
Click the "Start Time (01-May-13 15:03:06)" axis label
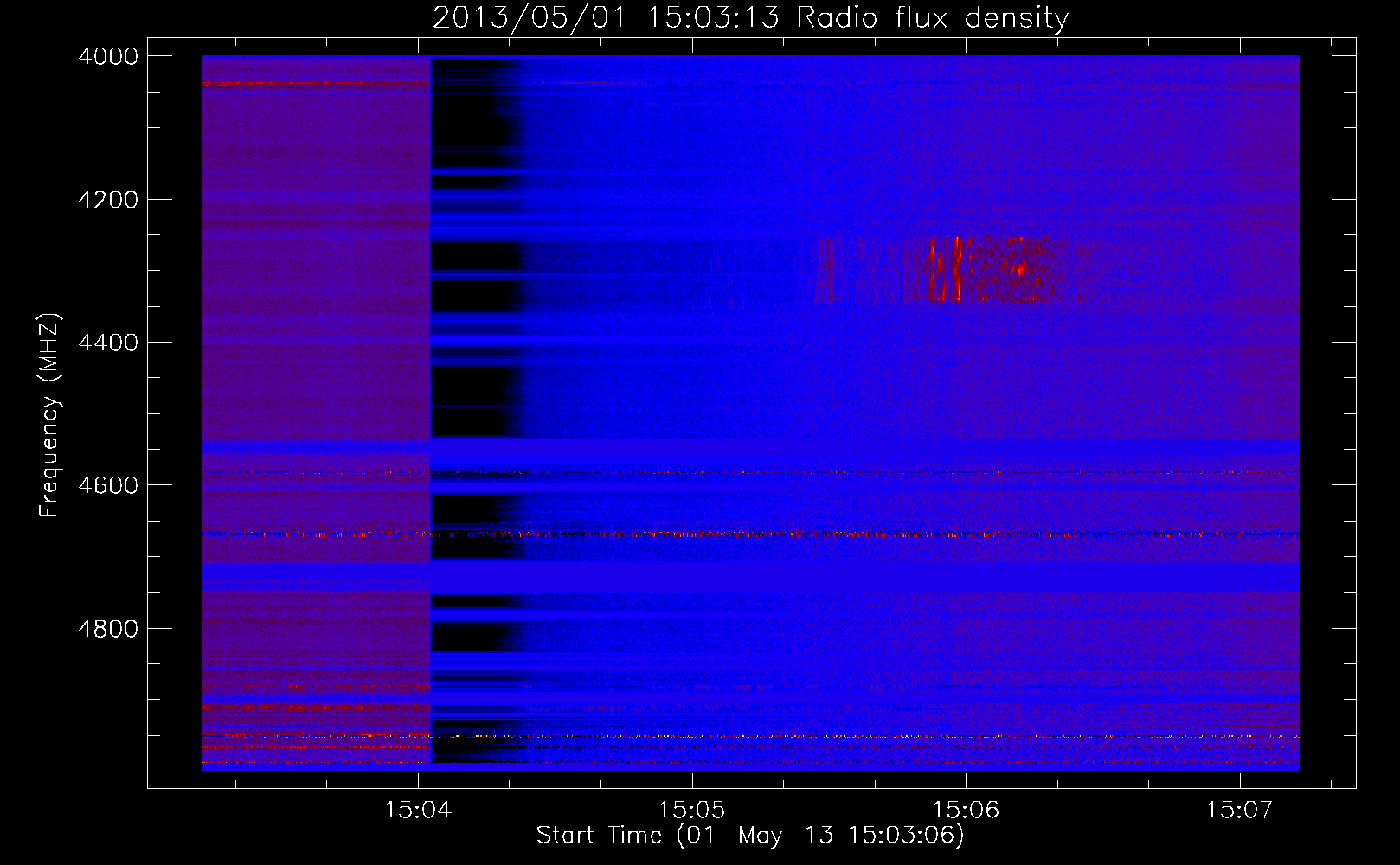[x=750, y=836]
